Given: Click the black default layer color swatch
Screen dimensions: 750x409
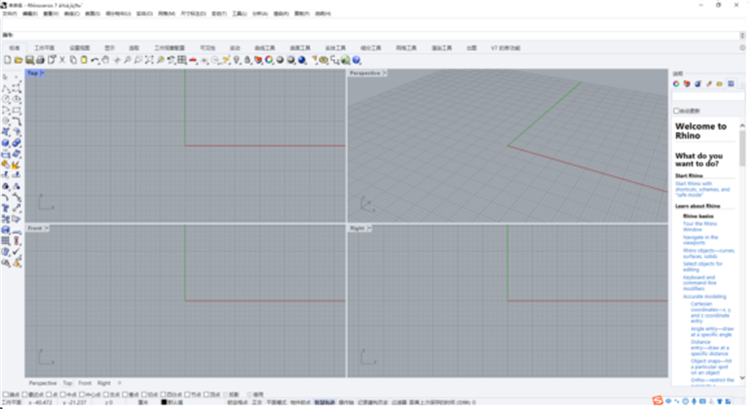Looking at the screenshot, I should click(x=164, y=402).
